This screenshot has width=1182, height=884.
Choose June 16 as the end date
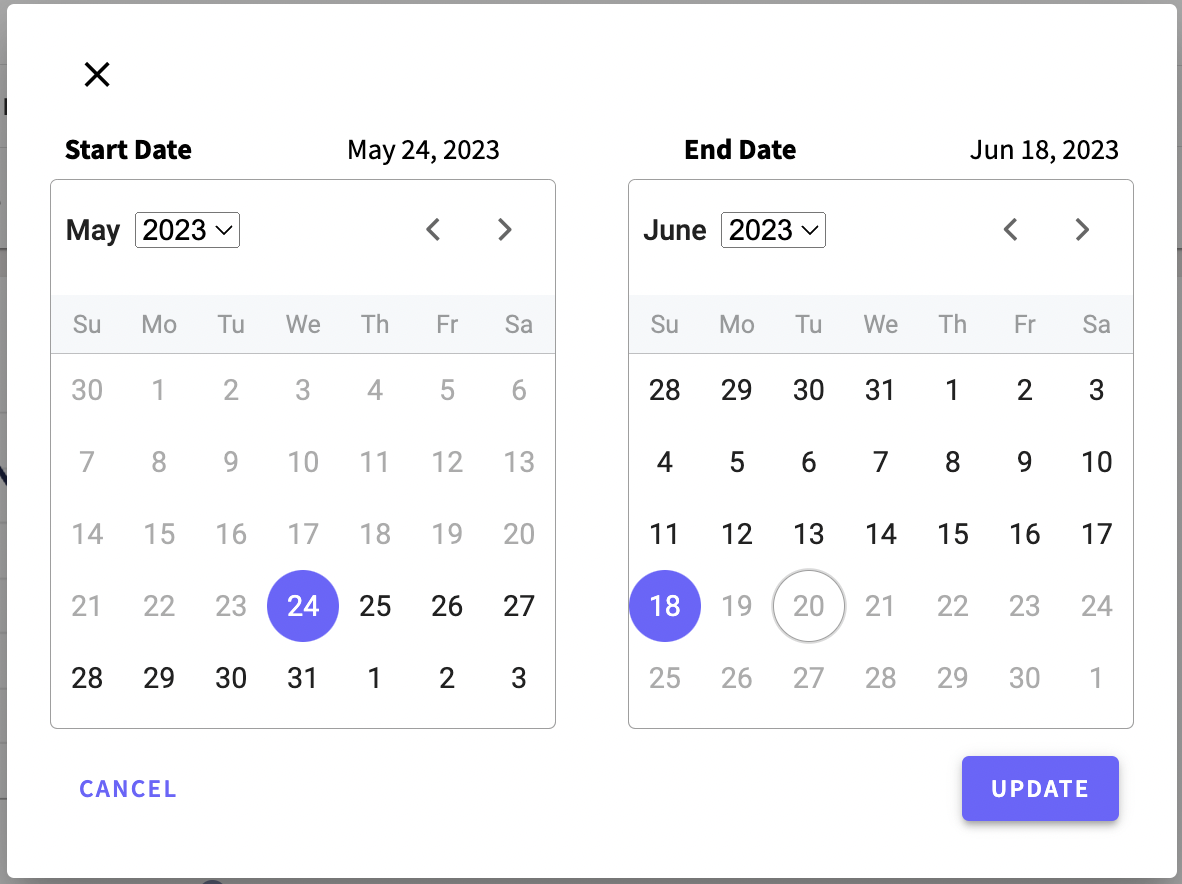pos(1025,534)
